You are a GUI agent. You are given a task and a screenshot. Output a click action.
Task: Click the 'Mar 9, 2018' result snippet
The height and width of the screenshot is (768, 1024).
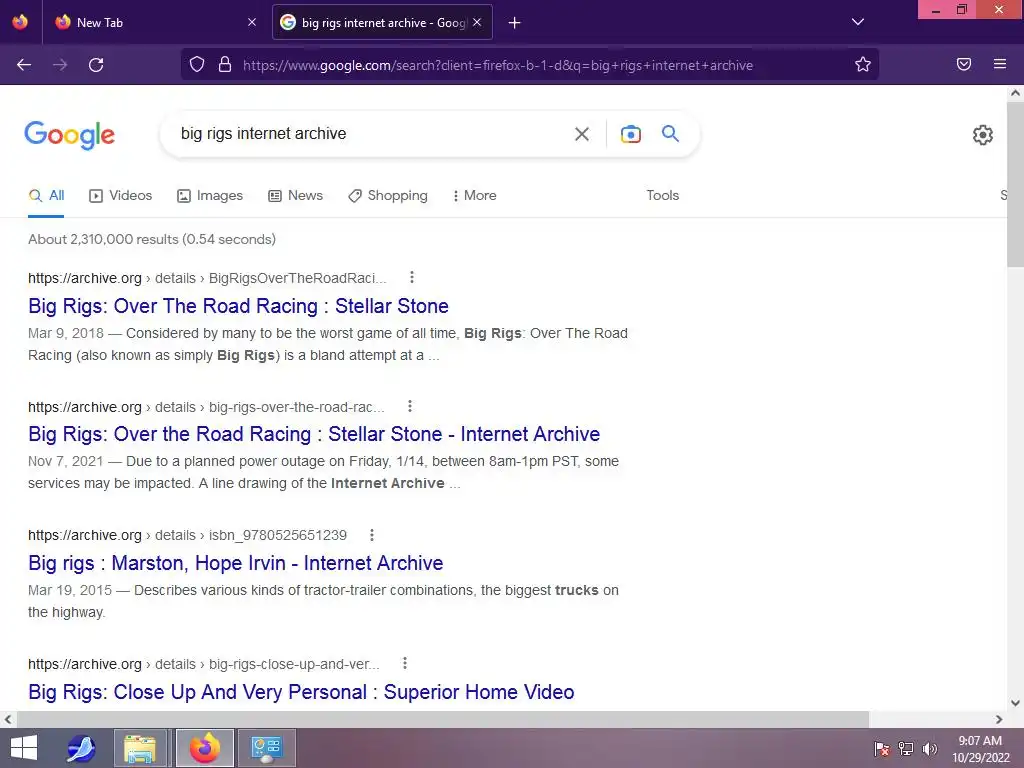click(x=328, y=344)
